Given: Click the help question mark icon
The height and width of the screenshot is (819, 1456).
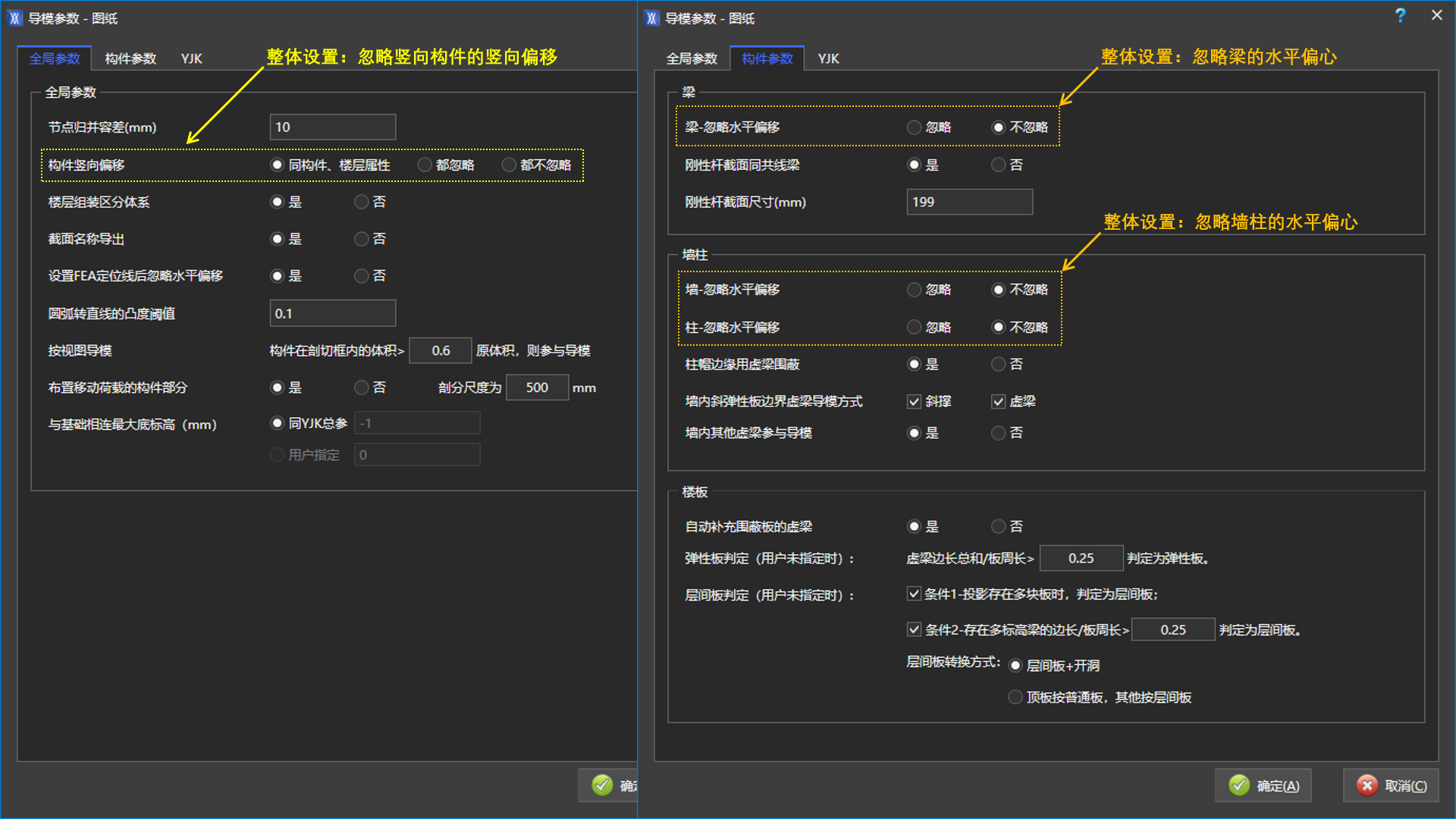Looking at the screenshot, I should (1400, 15).
